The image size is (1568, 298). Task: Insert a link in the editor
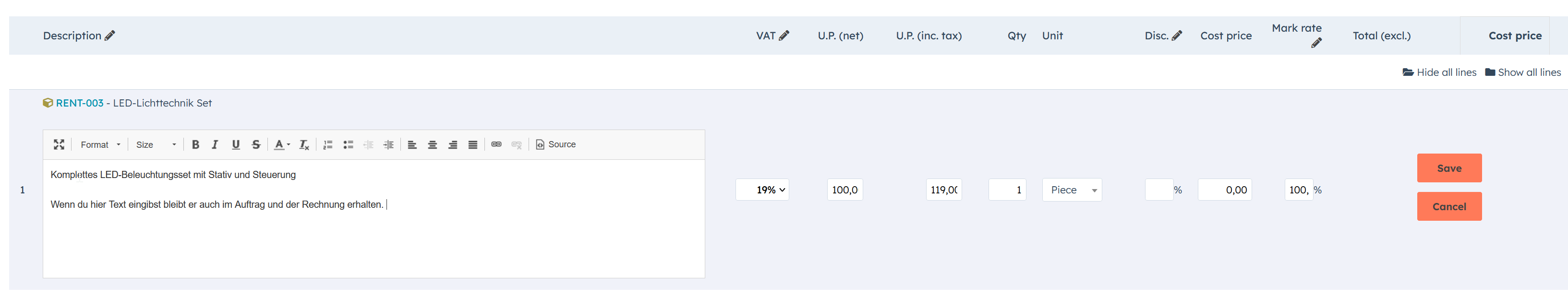(x=496, y=144)
